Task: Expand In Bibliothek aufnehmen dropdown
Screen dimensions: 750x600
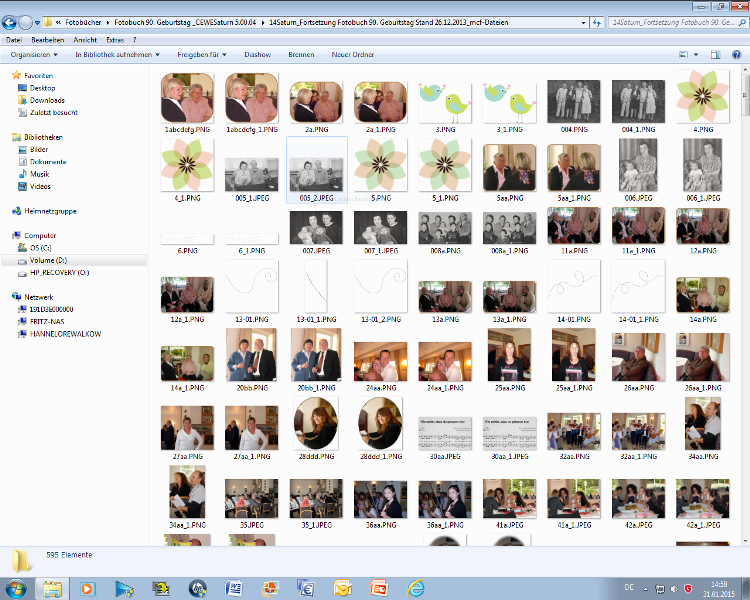Action: [x=117, y=55]
